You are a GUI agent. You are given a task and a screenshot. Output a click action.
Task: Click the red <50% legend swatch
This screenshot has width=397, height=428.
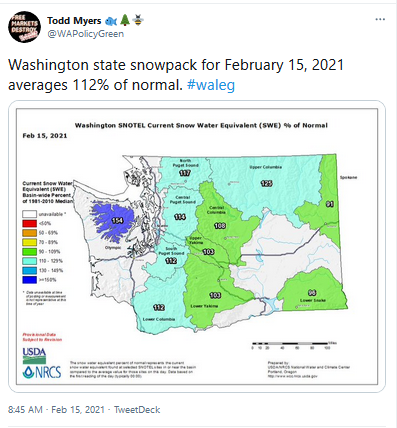point(29,223)
